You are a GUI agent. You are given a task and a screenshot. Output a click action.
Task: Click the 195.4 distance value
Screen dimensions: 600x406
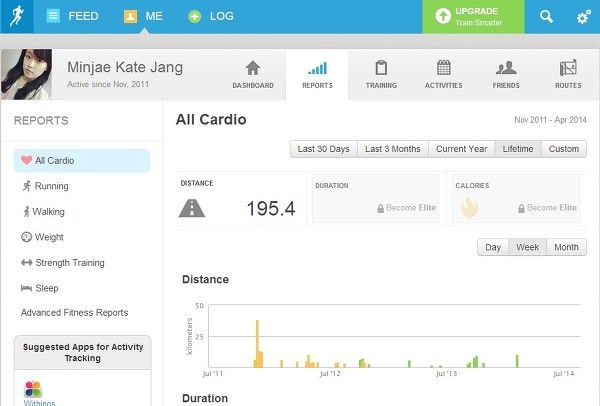(271, 209)
